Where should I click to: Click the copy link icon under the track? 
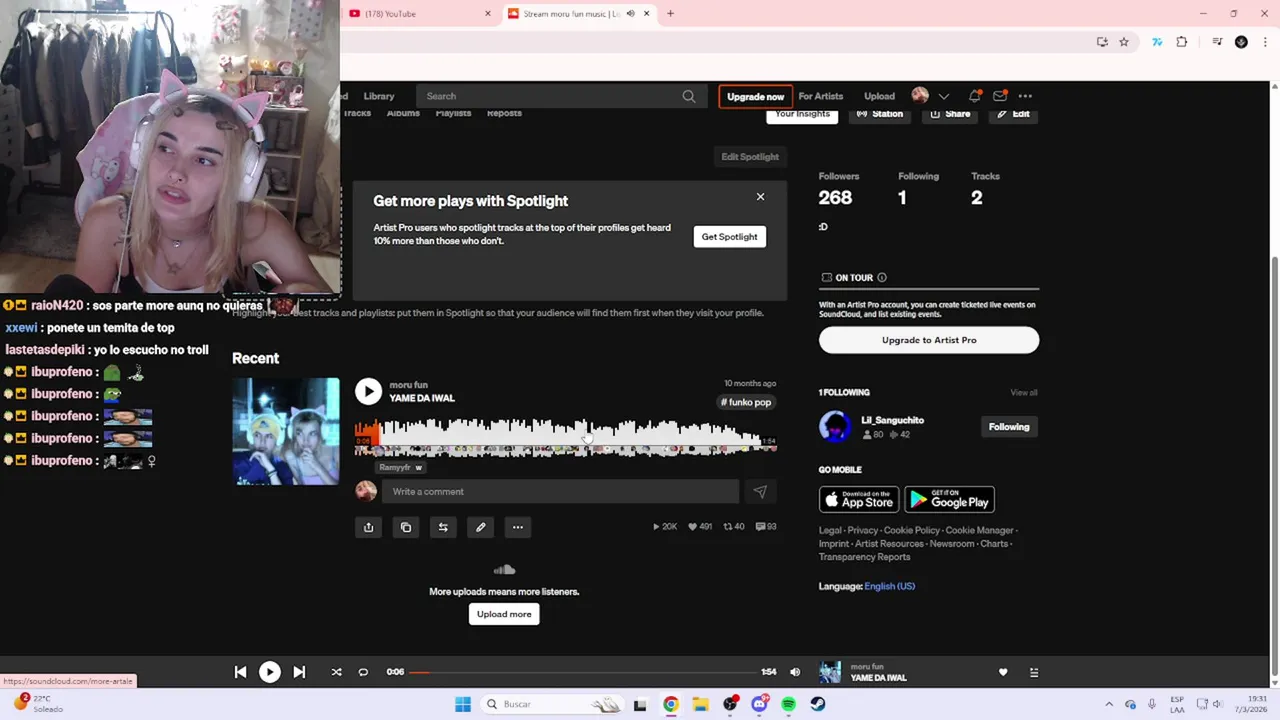coord(405,527)
